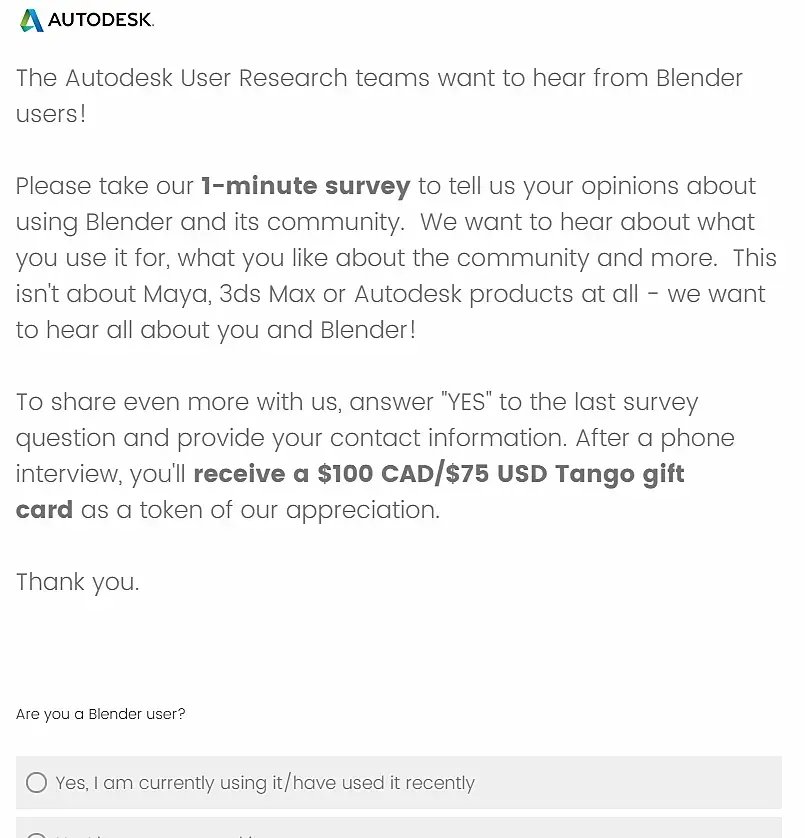Select the "Yes, I am currently using it" radio button
This screenshot has height=838, width=805.
click(x=37, y=782)
